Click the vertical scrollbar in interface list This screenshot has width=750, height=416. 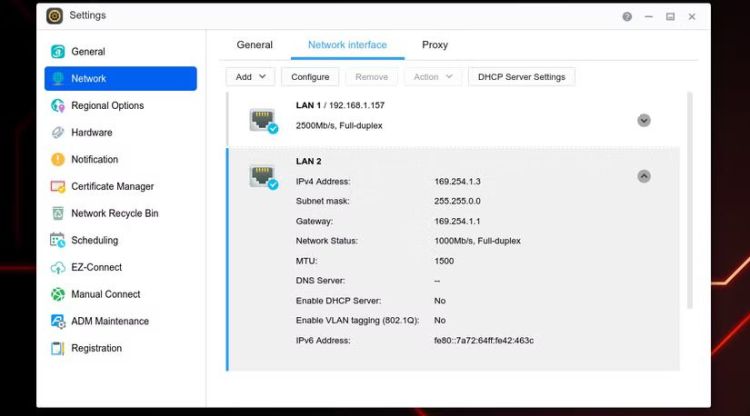pyautogui.click(x=688, y=200)
